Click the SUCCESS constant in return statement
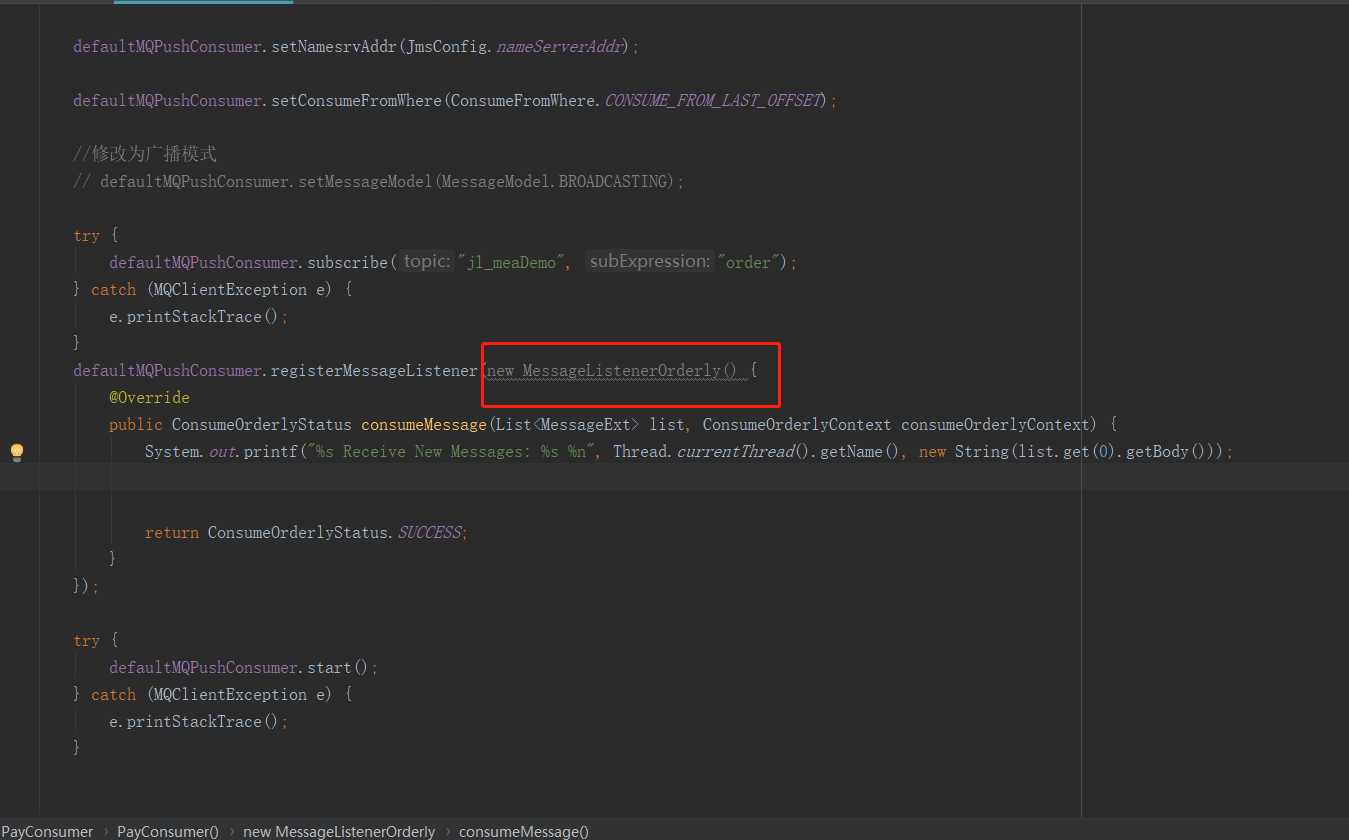The width and height of the screenshot is (1349, 840). click(x=430, y=533)
